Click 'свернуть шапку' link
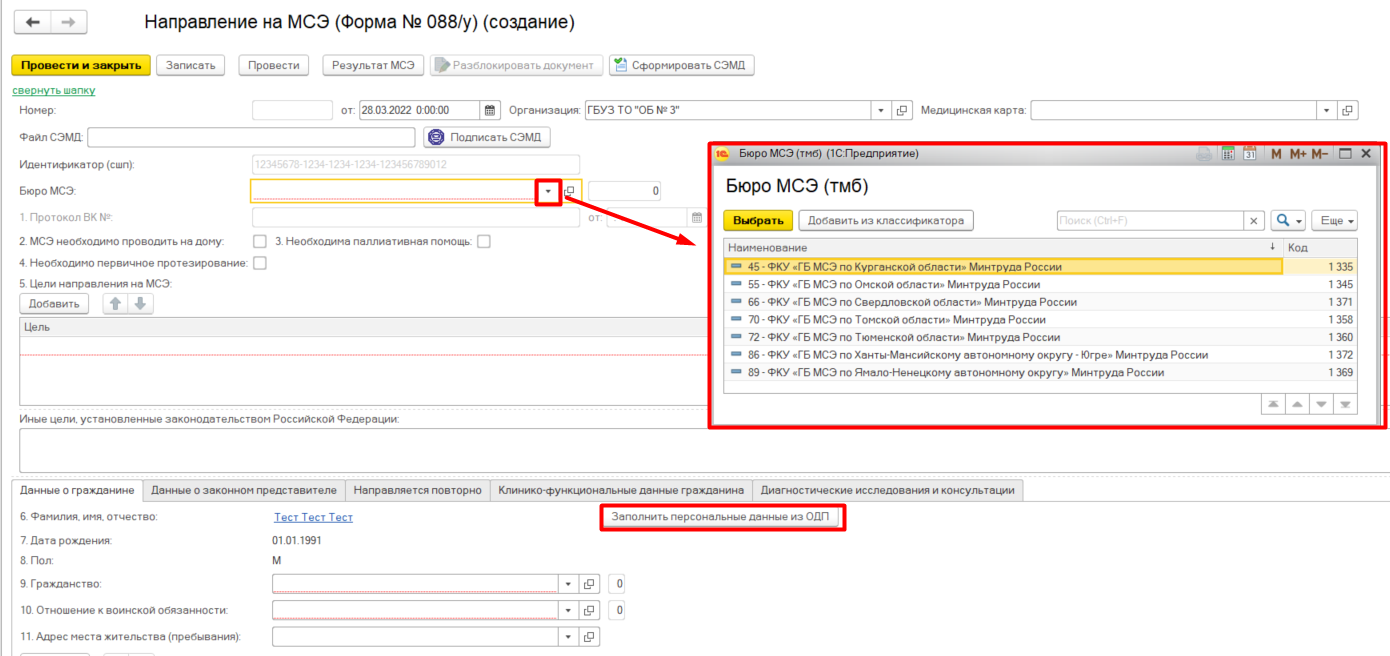 pos(53,90)
